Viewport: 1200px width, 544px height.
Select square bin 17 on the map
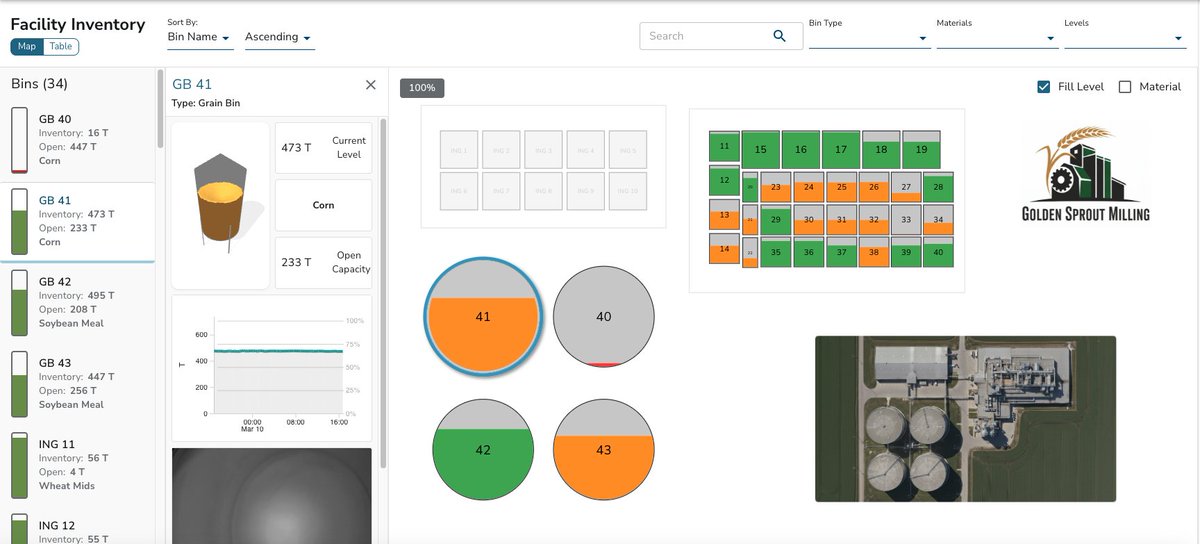click(x=840, y=149)
